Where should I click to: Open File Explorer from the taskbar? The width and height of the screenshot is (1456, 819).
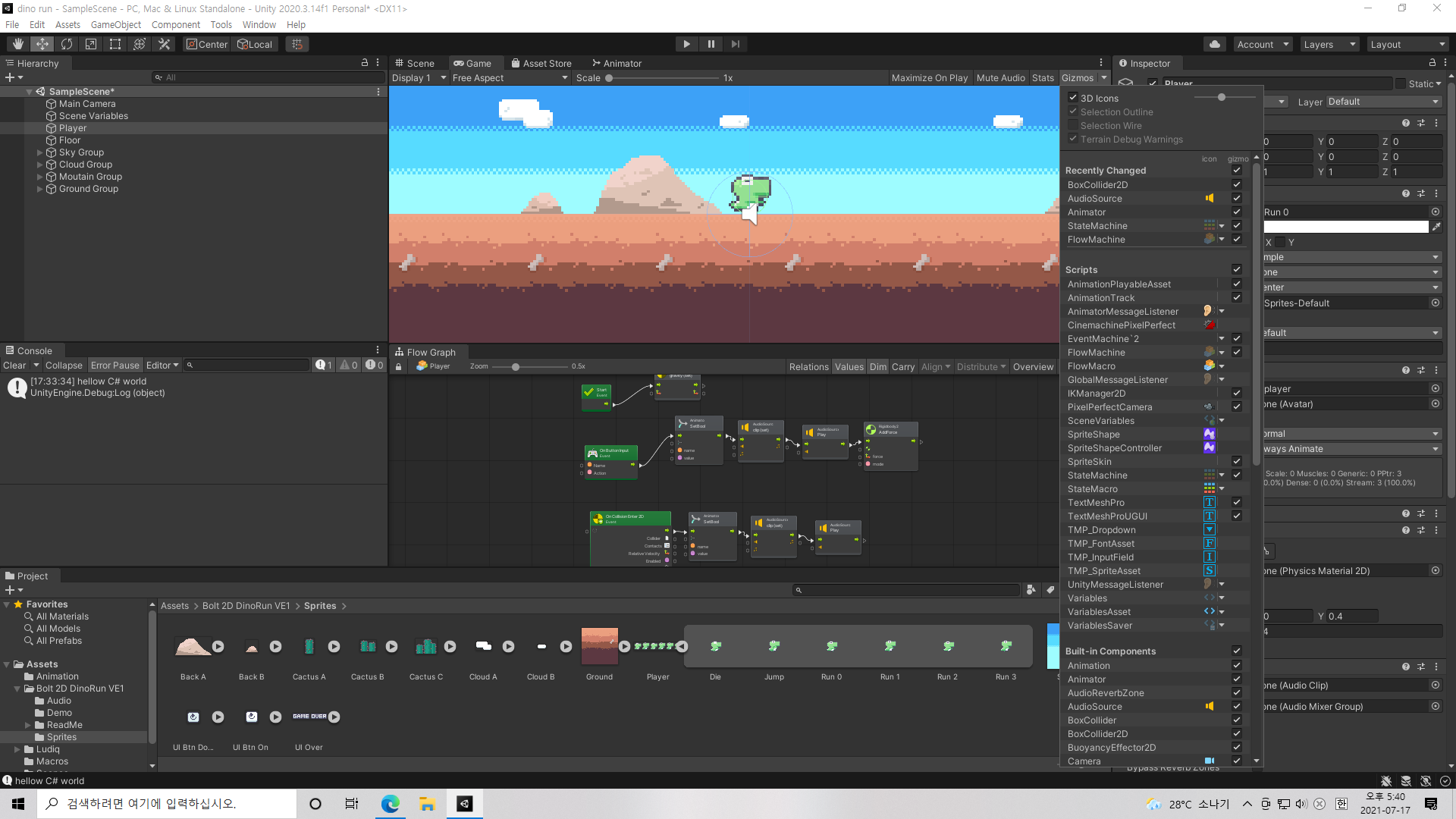point(427,804)
